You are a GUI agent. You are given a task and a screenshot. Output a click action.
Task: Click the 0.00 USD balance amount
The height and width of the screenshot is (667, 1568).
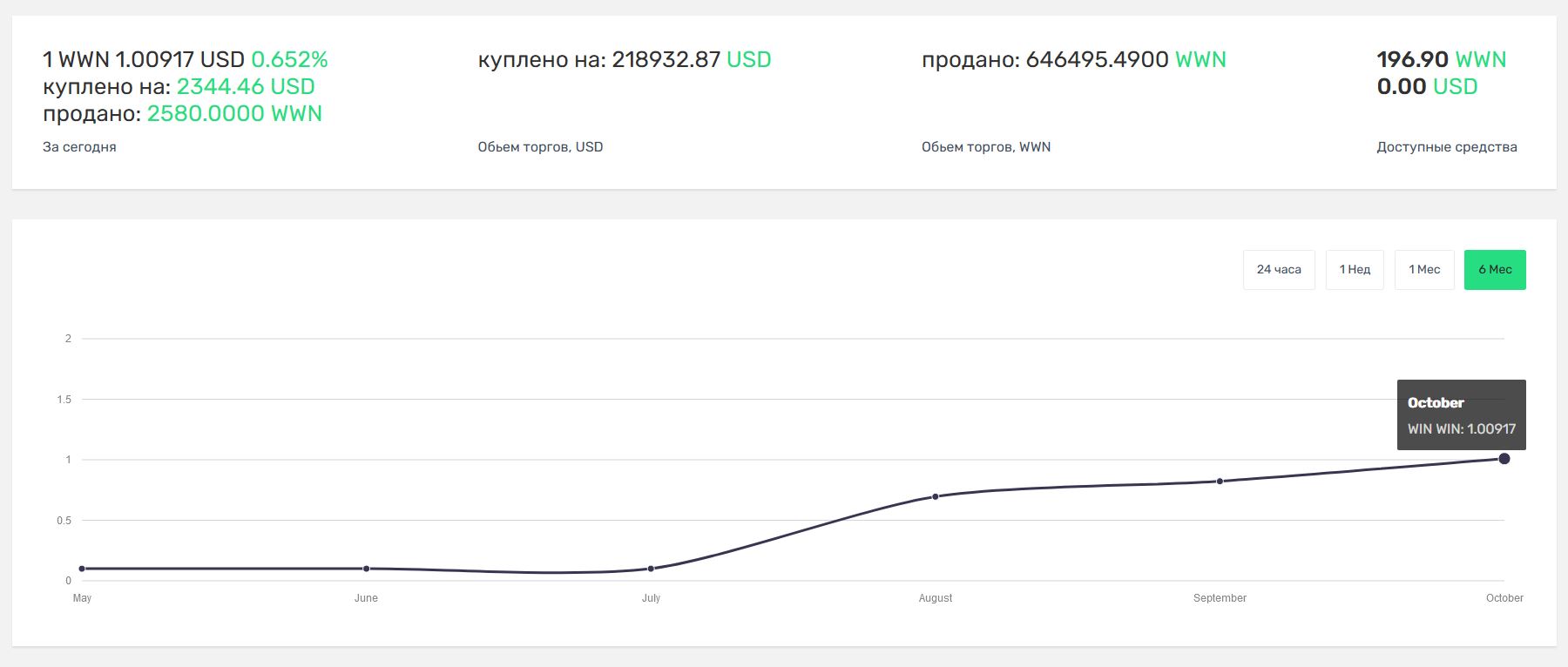[x=1426, y=86]
